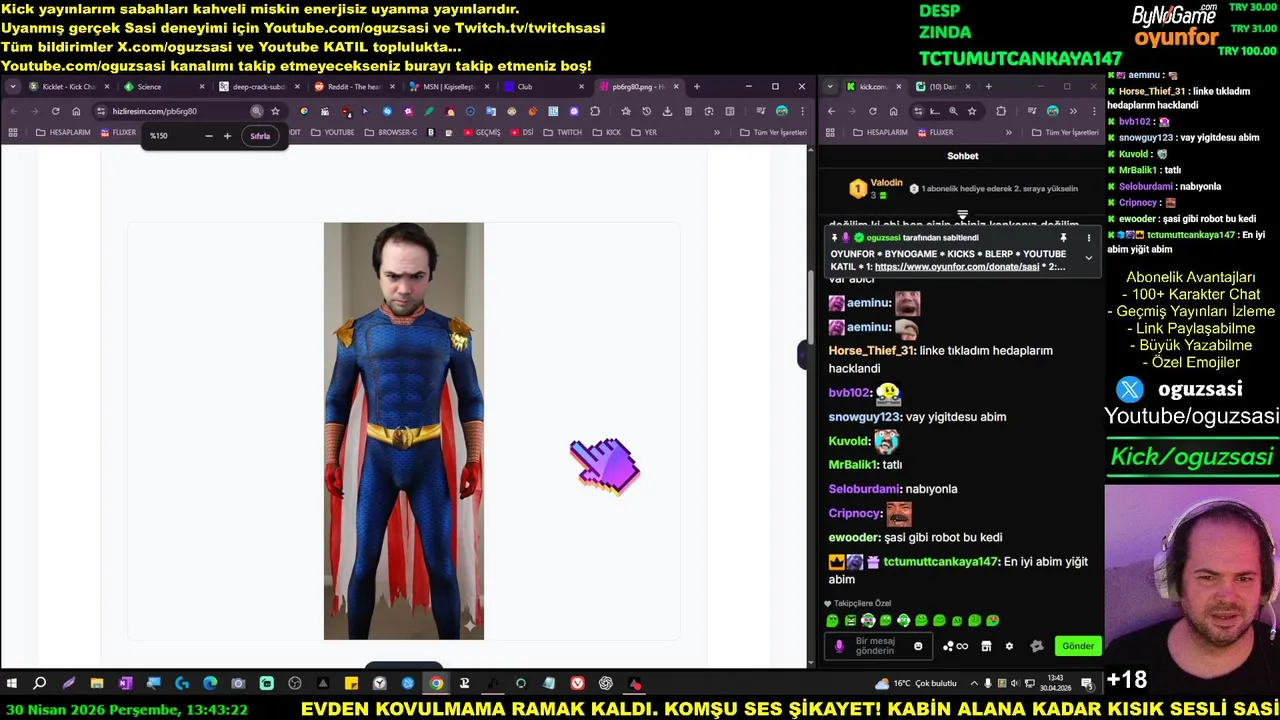1280x720 pixels.
Task: Click Horse_Thief_31 username in chat
Action: coord(870,351)
